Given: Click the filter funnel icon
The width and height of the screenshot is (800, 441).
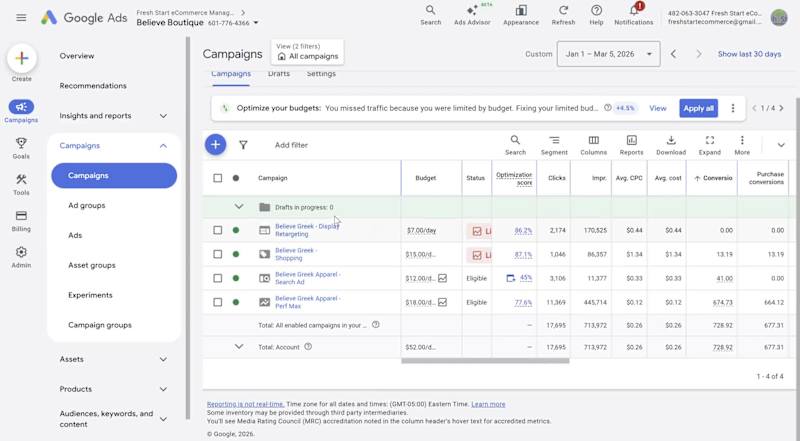Looking at the screenshot, I should pos(243,145).
